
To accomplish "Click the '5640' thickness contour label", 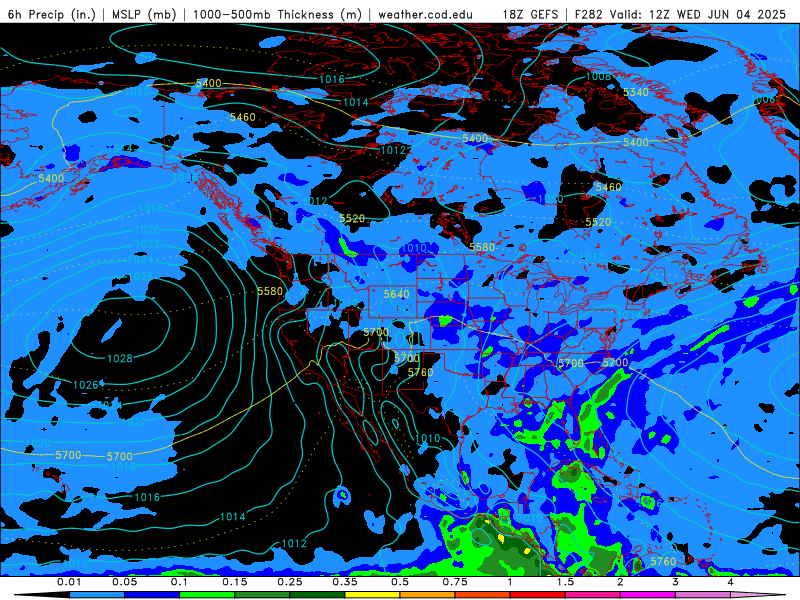I will (396, 294).
